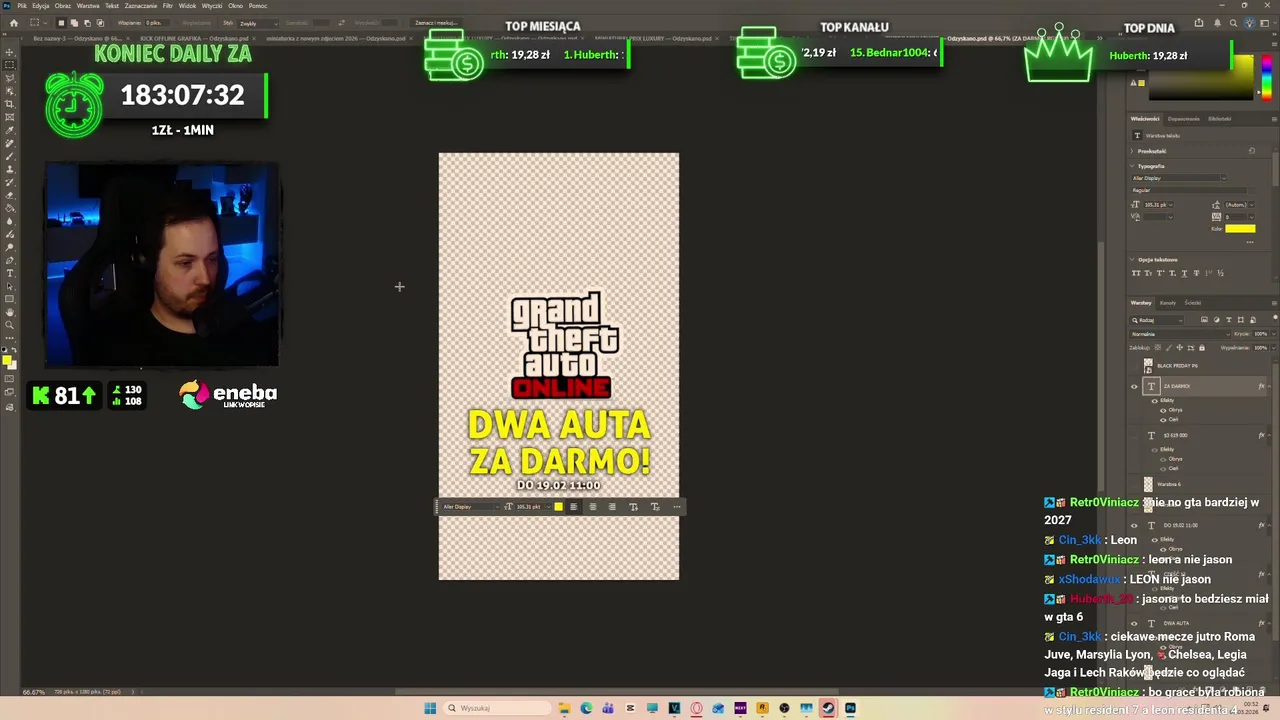The image size is (1280, 720).
Task: Choose New Selection mode in the options bar
Action: (x=61, y=23)
